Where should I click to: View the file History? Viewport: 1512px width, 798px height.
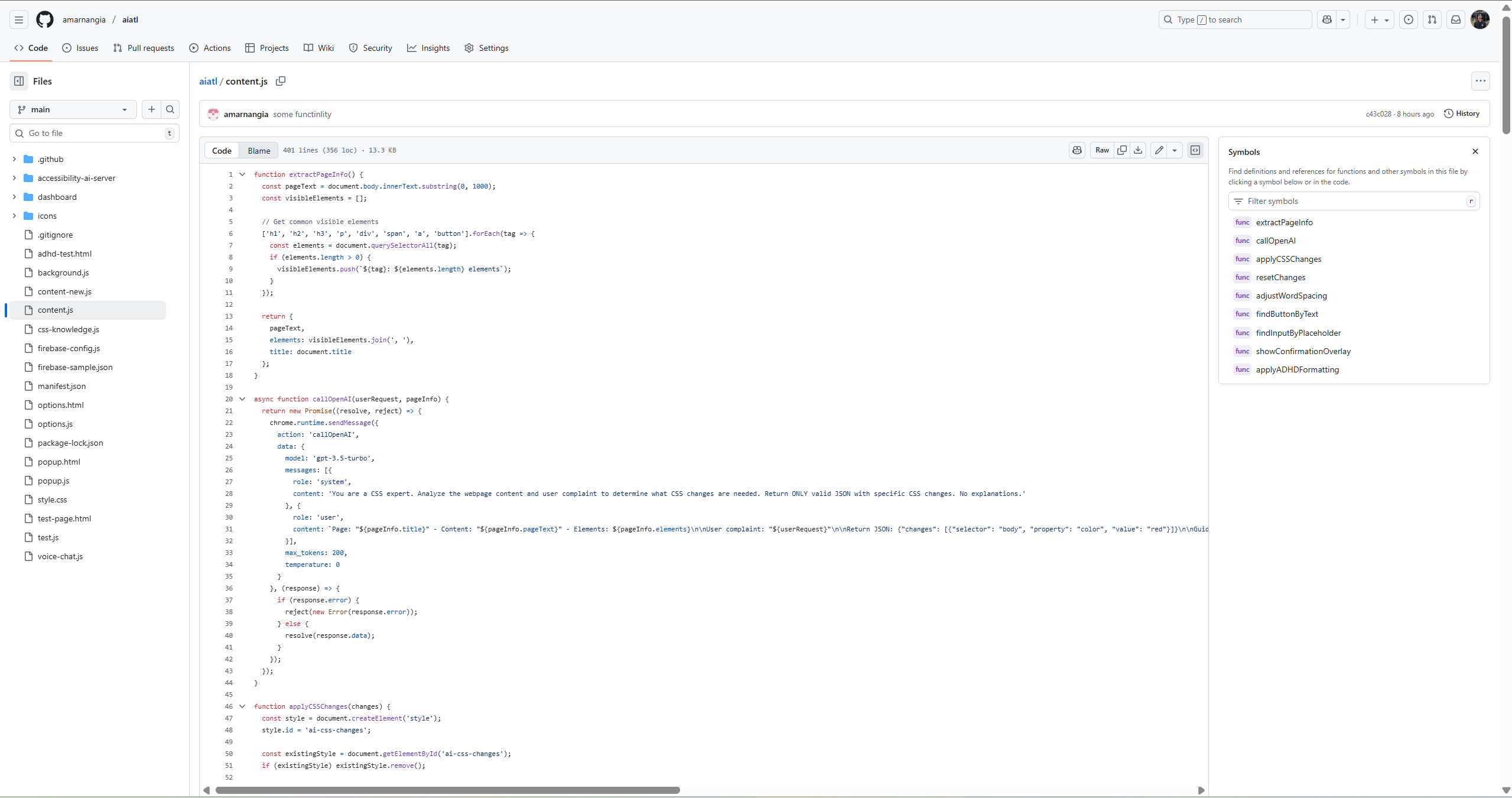[1462, 113]
